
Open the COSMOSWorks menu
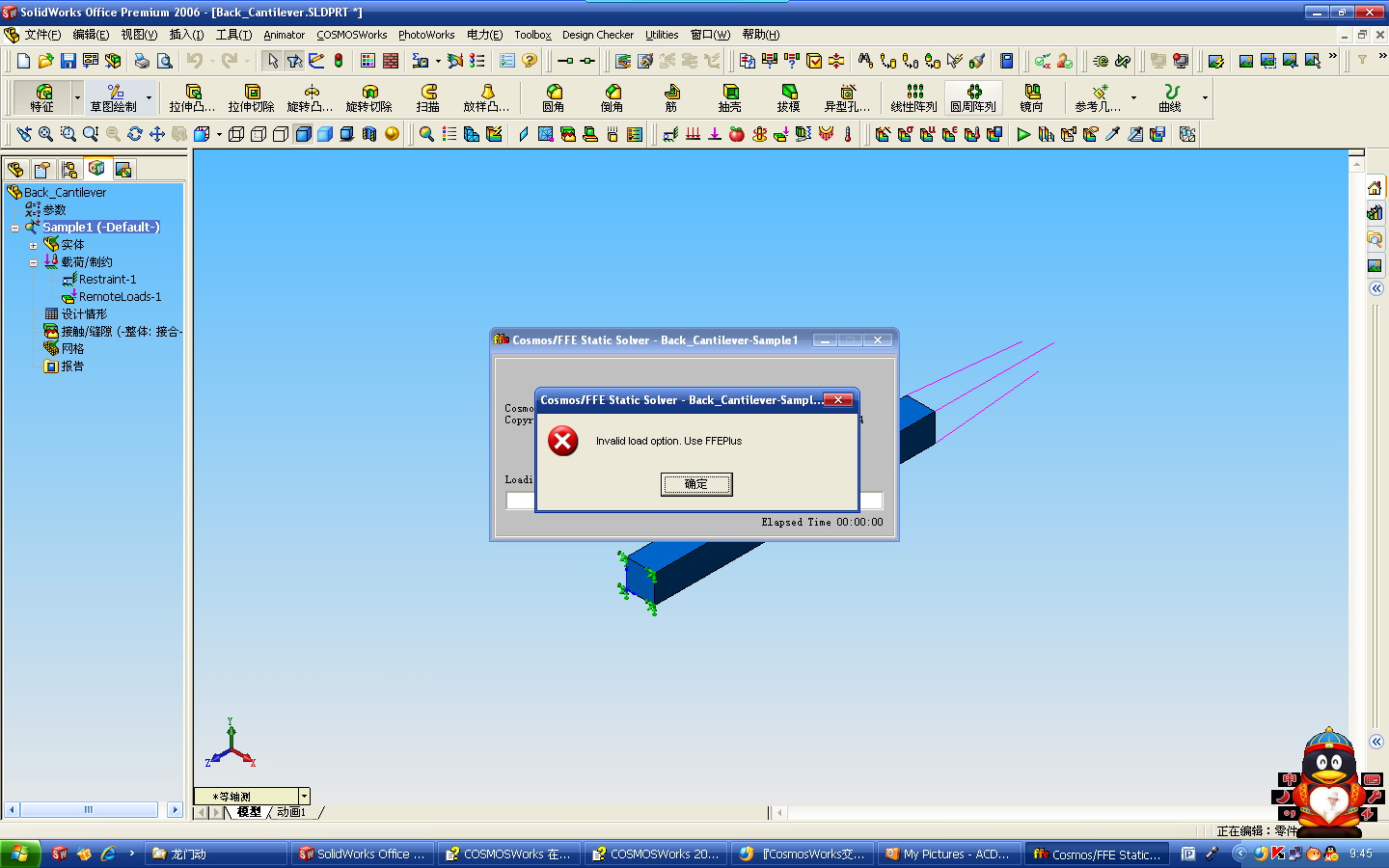(x=352, y=35)
